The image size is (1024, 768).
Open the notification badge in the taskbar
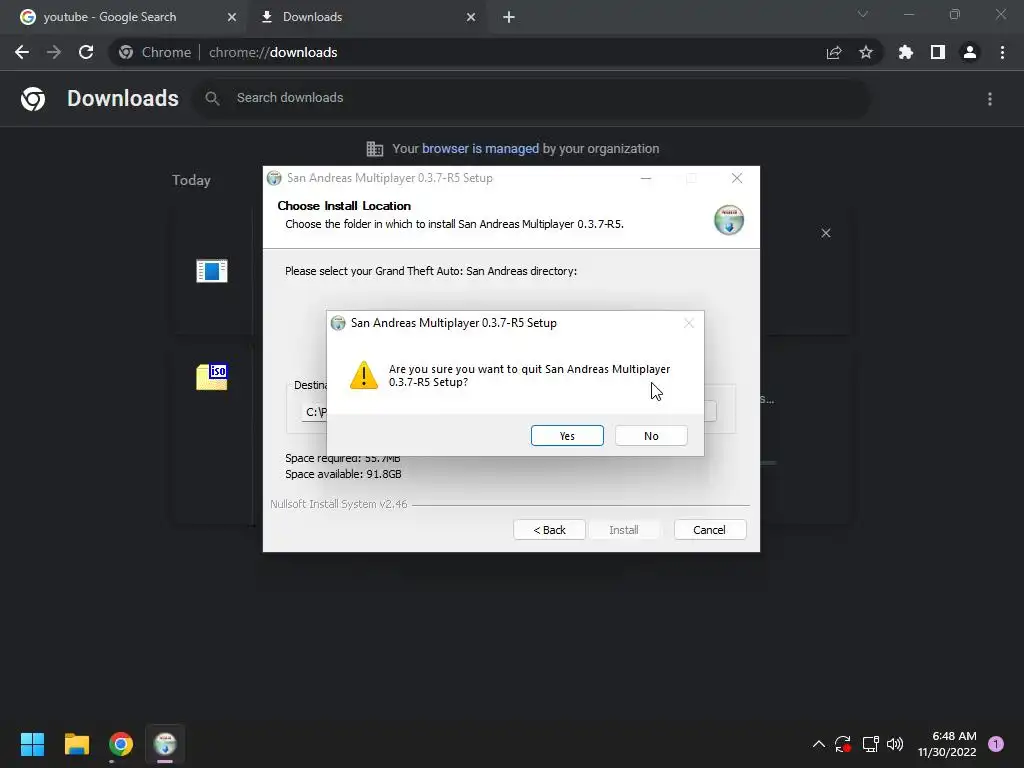click(x=996, y=744)
